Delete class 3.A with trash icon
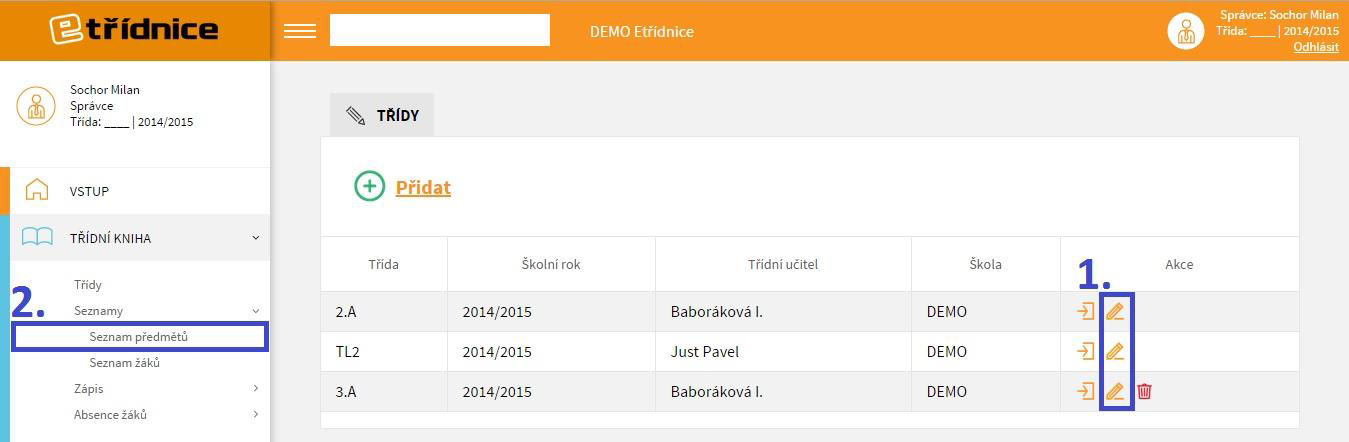The width and height of the screenshot is (1349, 442). 1145,391
